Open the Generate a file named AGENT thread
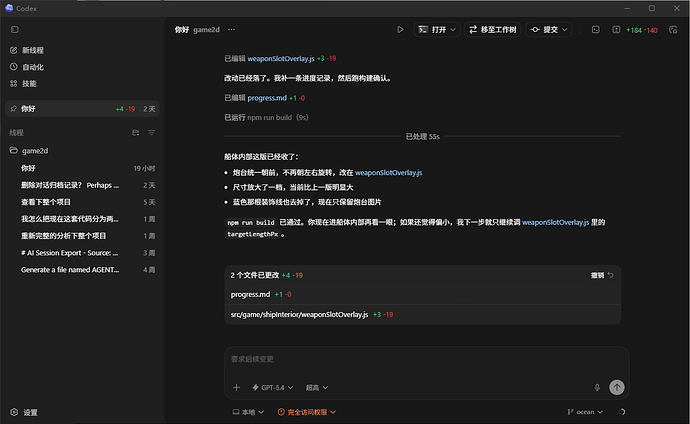The width and height of the screenshot is (690, 424). [82, 270]
